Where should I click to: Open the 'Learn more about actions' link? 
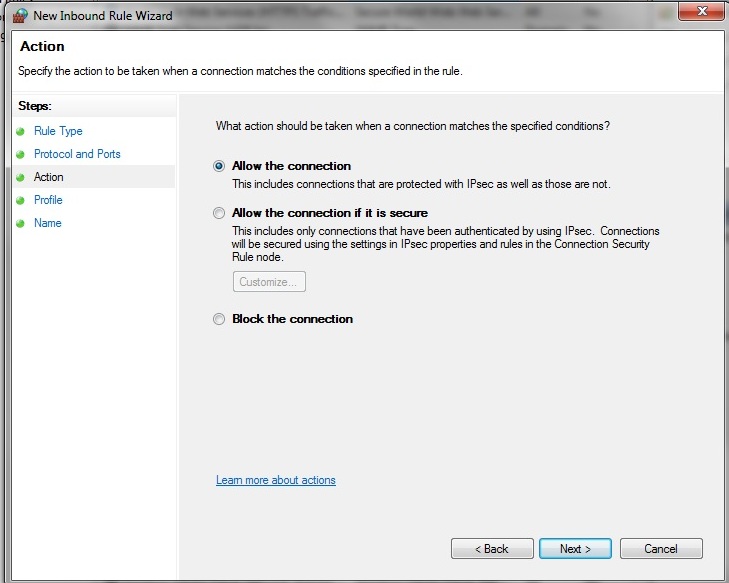(276, 480)
